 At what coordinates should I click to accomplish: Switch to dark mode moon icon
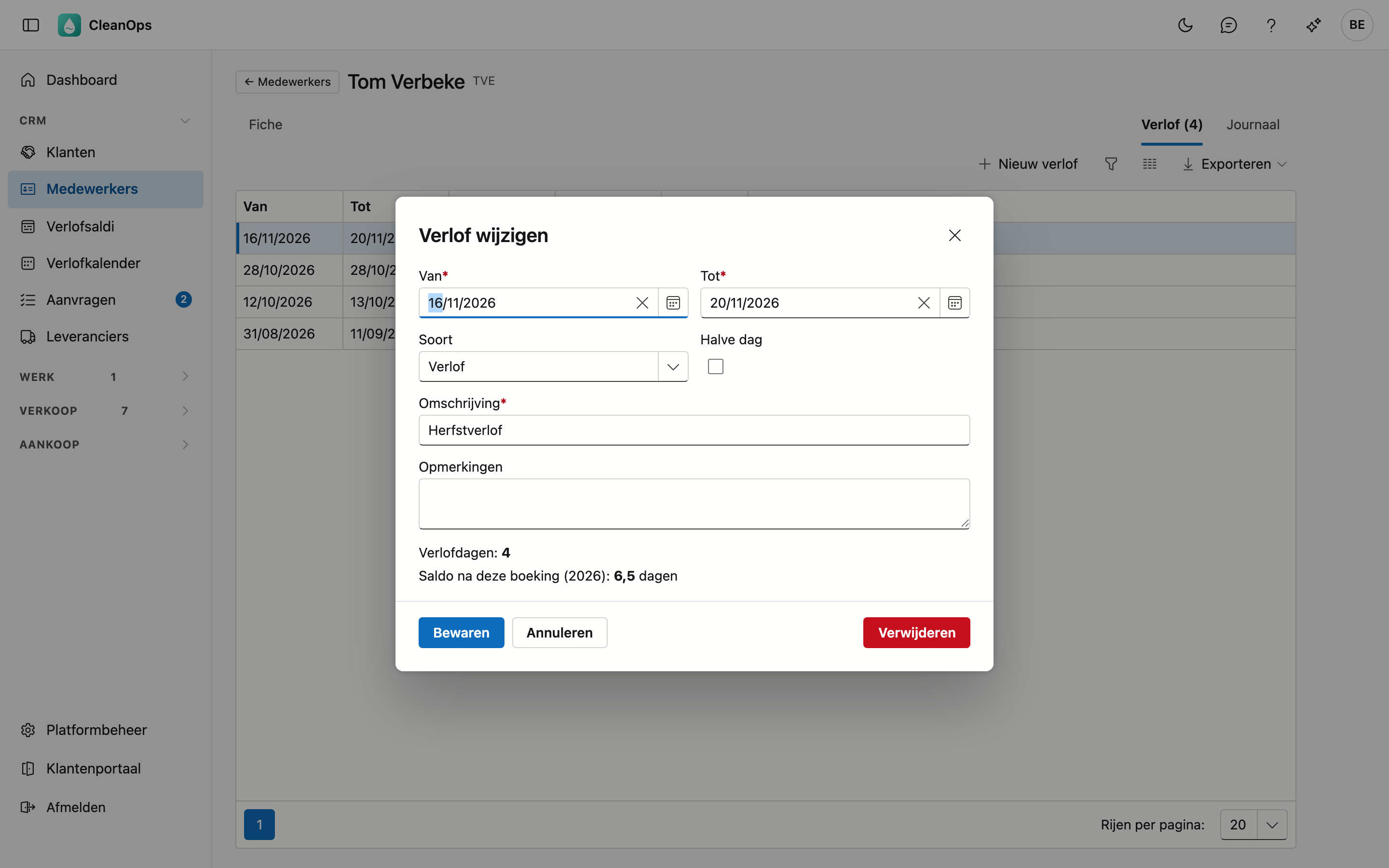pos(1185,25)
